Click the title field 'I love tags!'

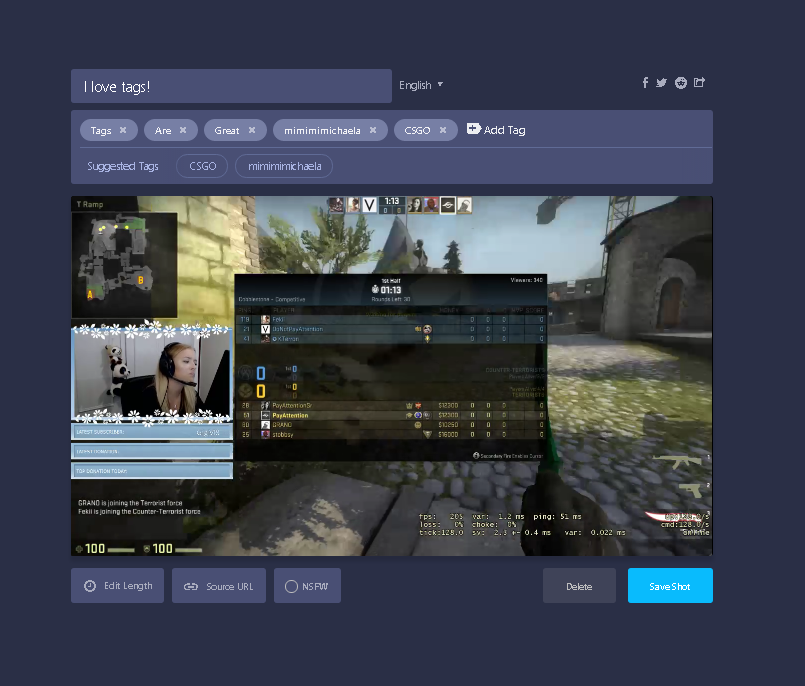(231, 86)
